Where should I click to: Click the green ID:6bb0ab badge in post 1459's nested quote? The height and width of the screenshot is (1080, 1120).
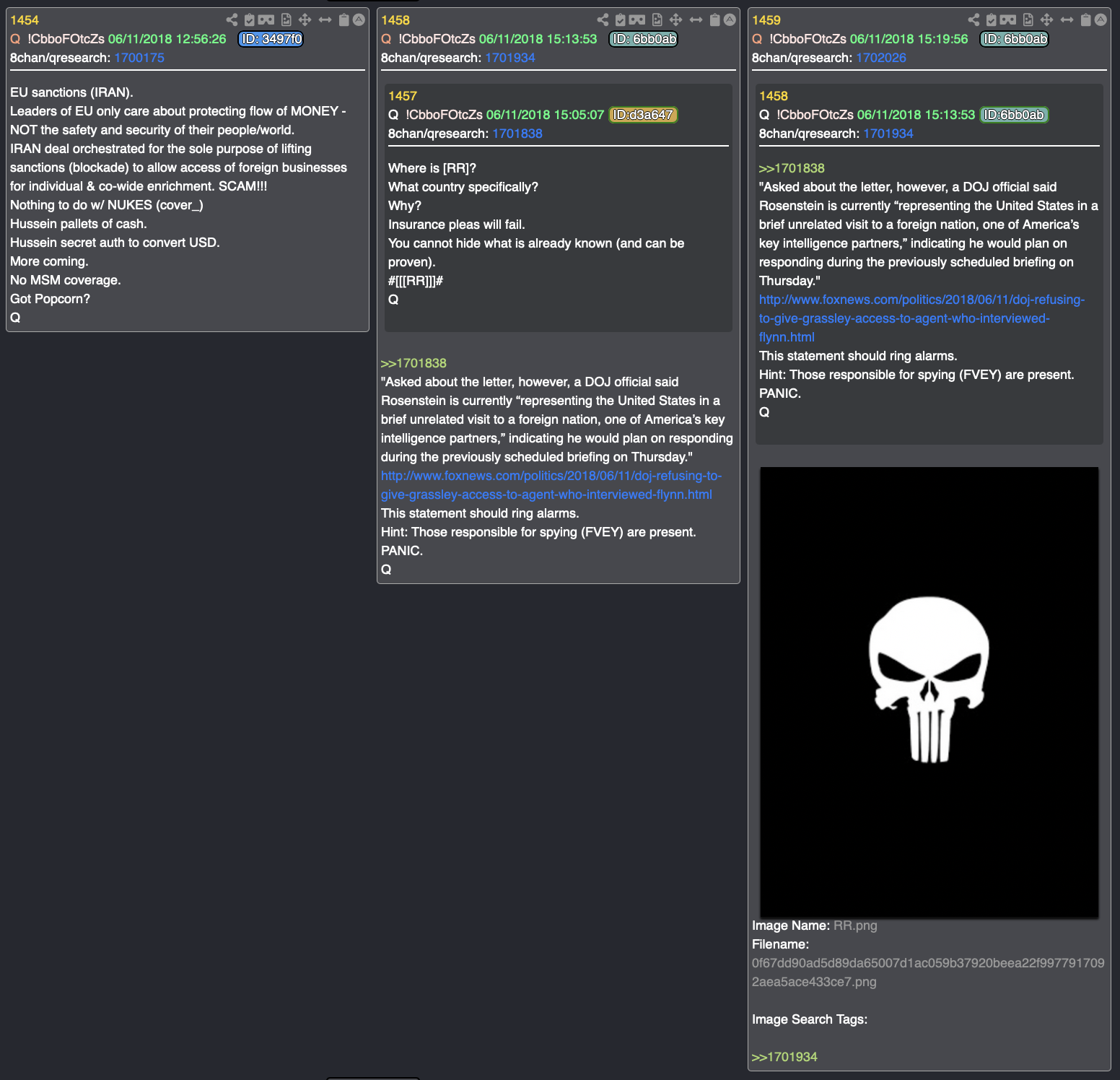pos(1014,115)
